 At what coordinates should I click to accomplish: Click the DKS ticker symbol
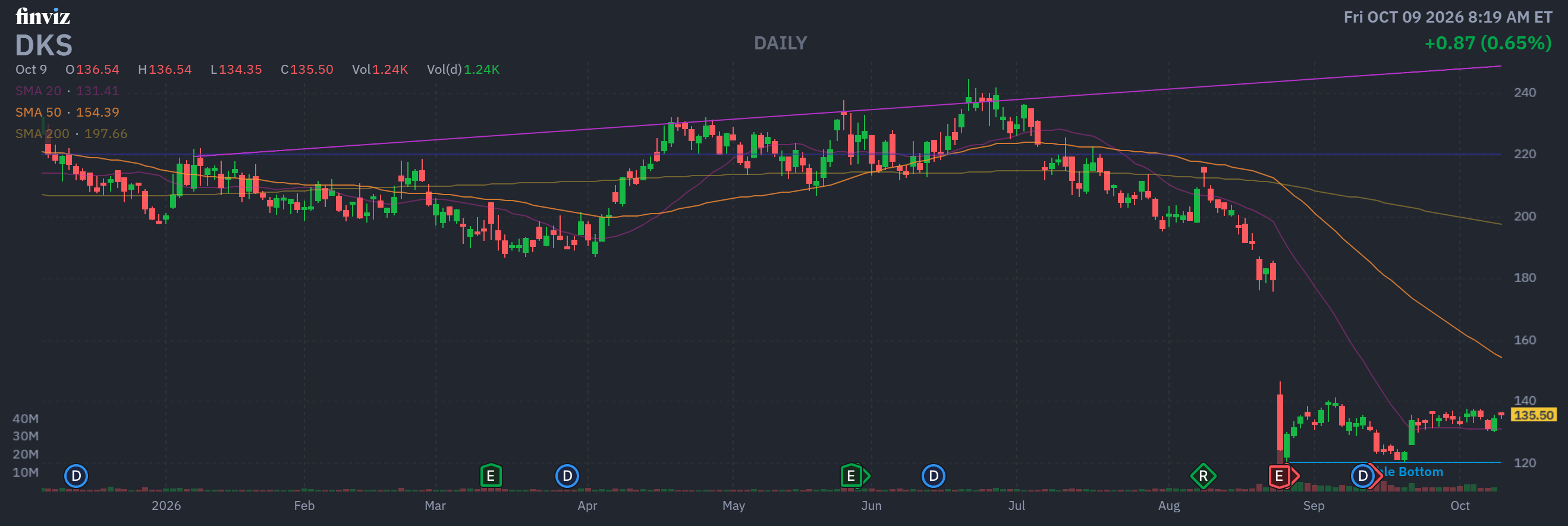(x=44, y=46)
